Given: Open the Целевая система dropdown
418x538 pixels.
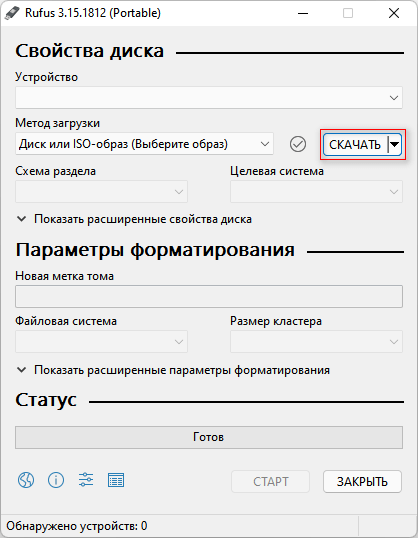Looking at the screenshot, I should point(316,191).
